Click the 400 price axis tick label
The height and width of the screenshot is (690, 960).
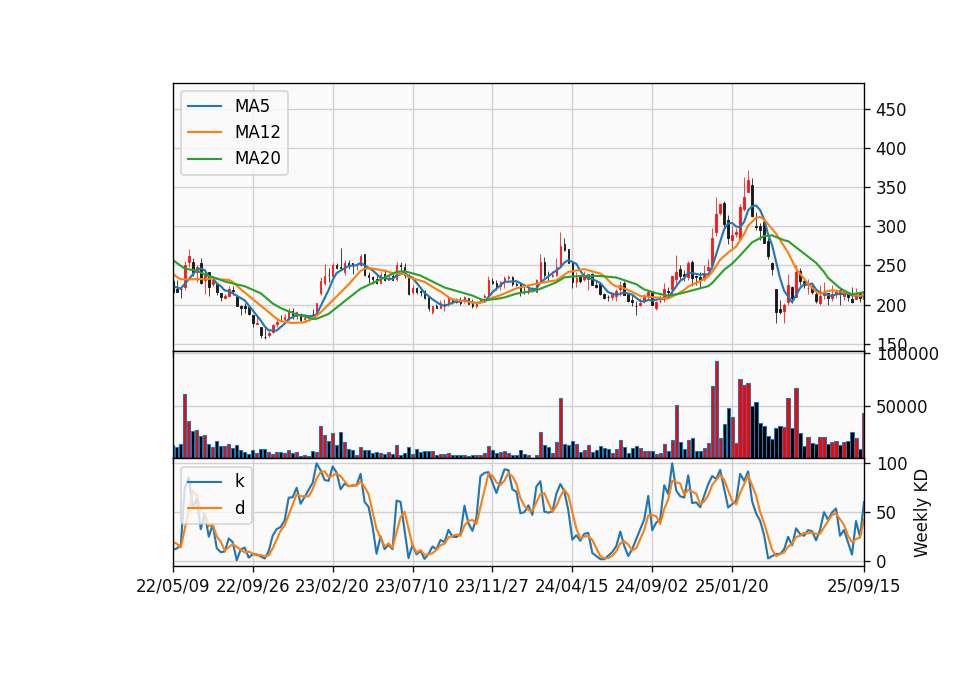pos(891,149)
